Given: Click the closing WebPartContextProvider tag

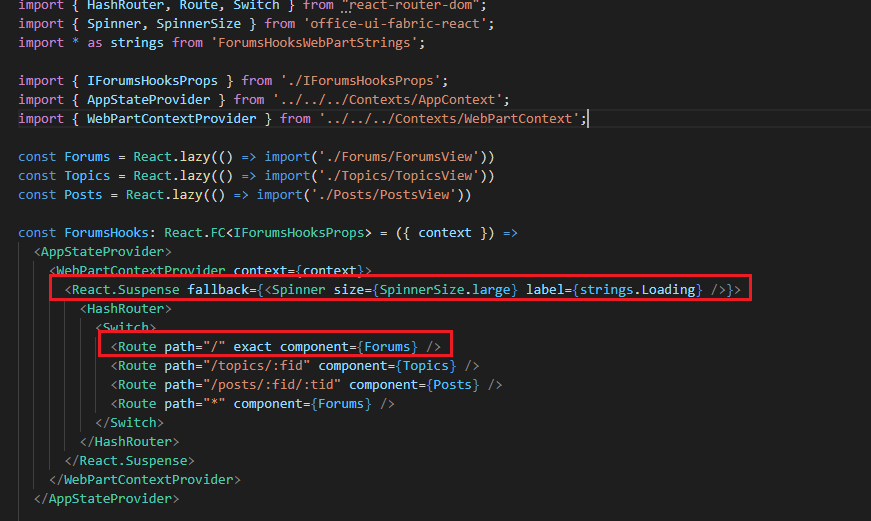Looking at the screenshot, I should (x=145, y=479).
